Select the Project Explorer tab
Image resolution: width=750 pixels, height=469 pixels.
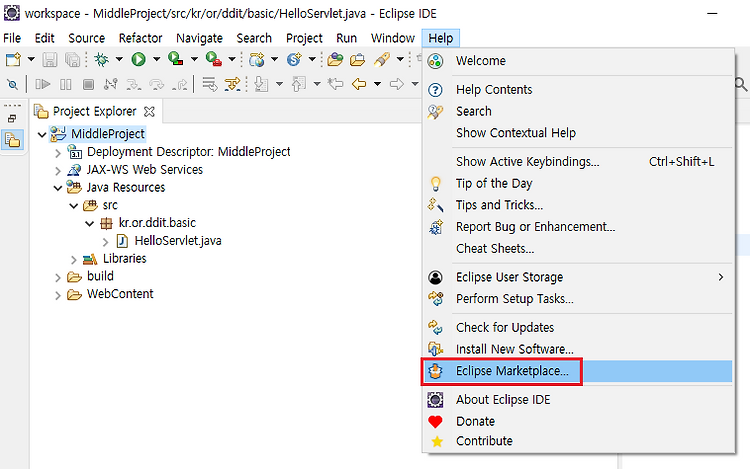(94, 111)
